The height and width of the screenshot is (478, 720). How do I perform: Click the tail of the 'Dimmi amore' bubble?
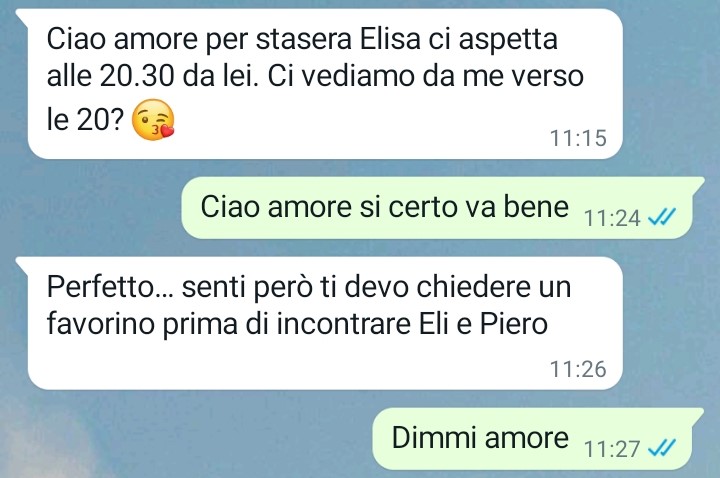tap(697, 415)
